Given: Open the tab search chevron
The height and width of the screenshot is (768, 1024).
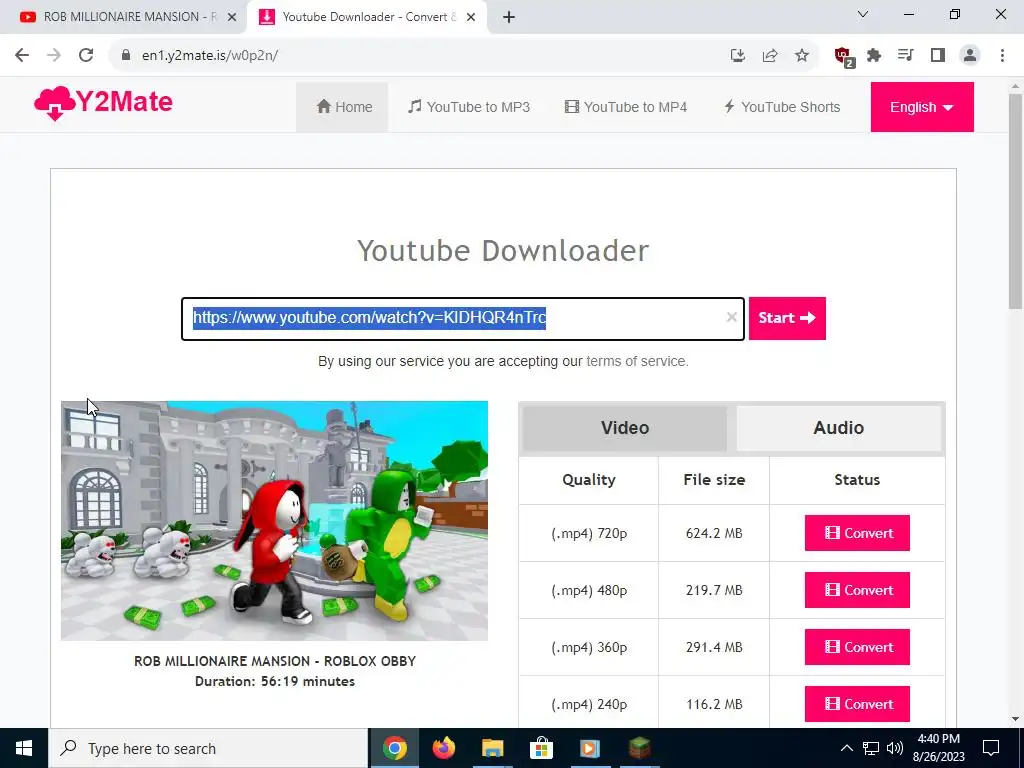Looking at the screenshot, I should pyautogui.click(x=863, y=14).
